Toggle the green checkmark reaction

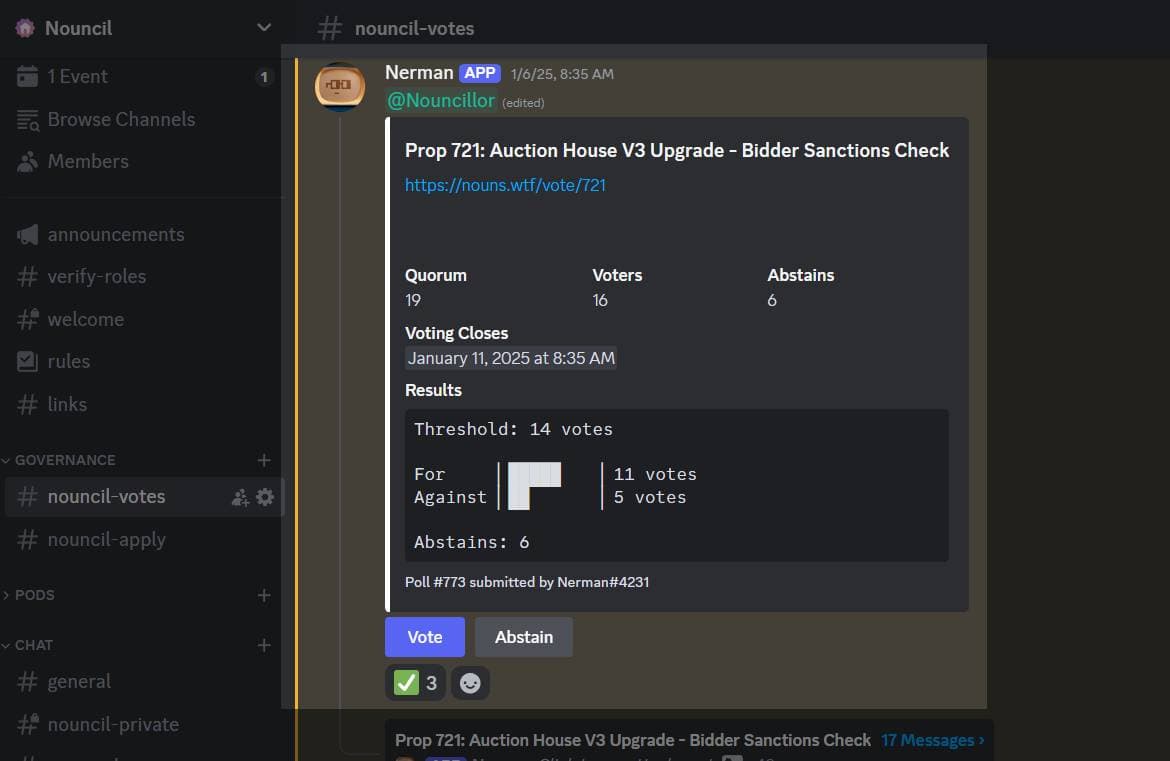(x=416, y=683)
